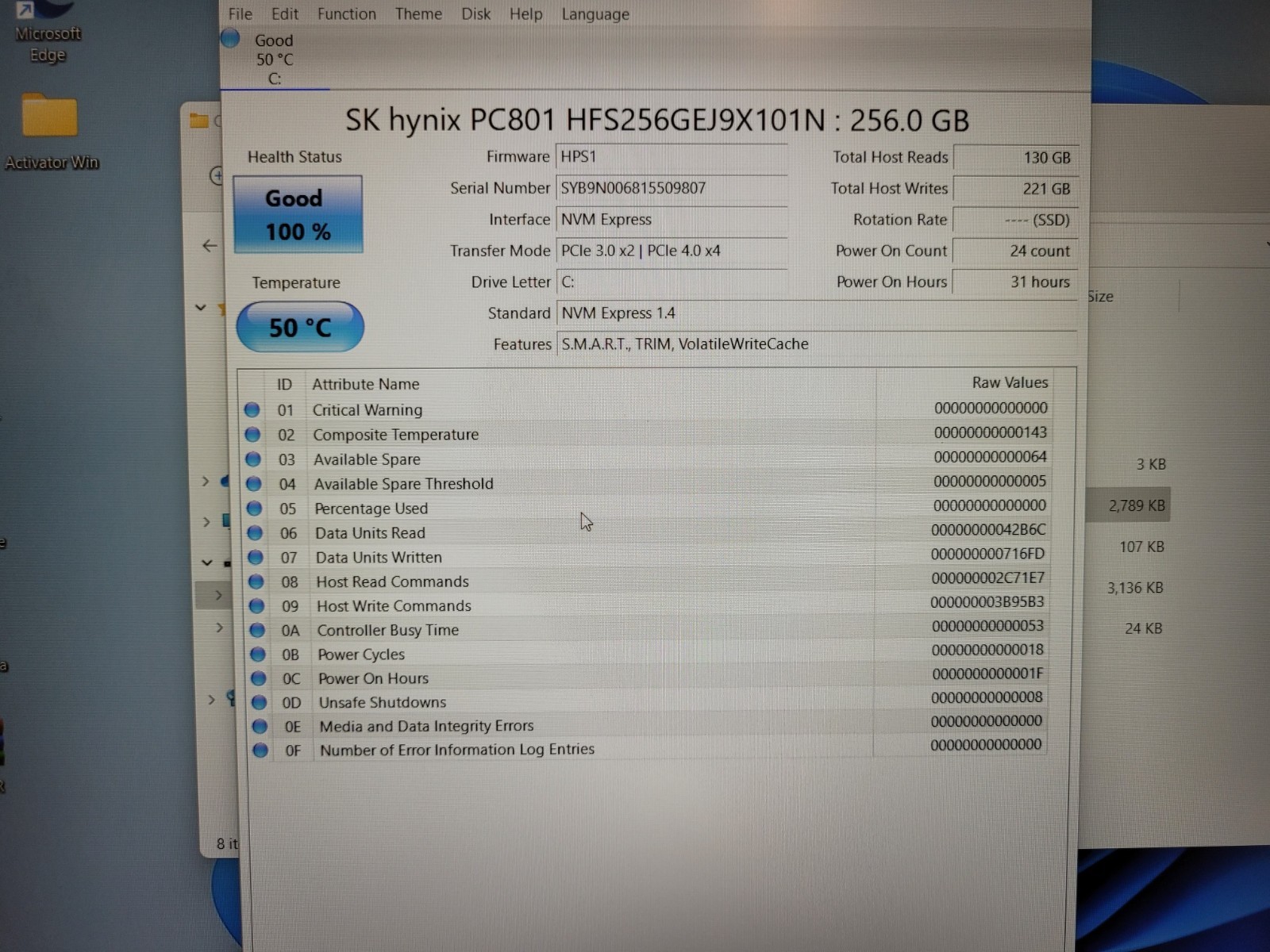Screen dimensions: 1270x952
Task: Click the status dot for Controller Busy Time
Action: click(x=257, y=630)
